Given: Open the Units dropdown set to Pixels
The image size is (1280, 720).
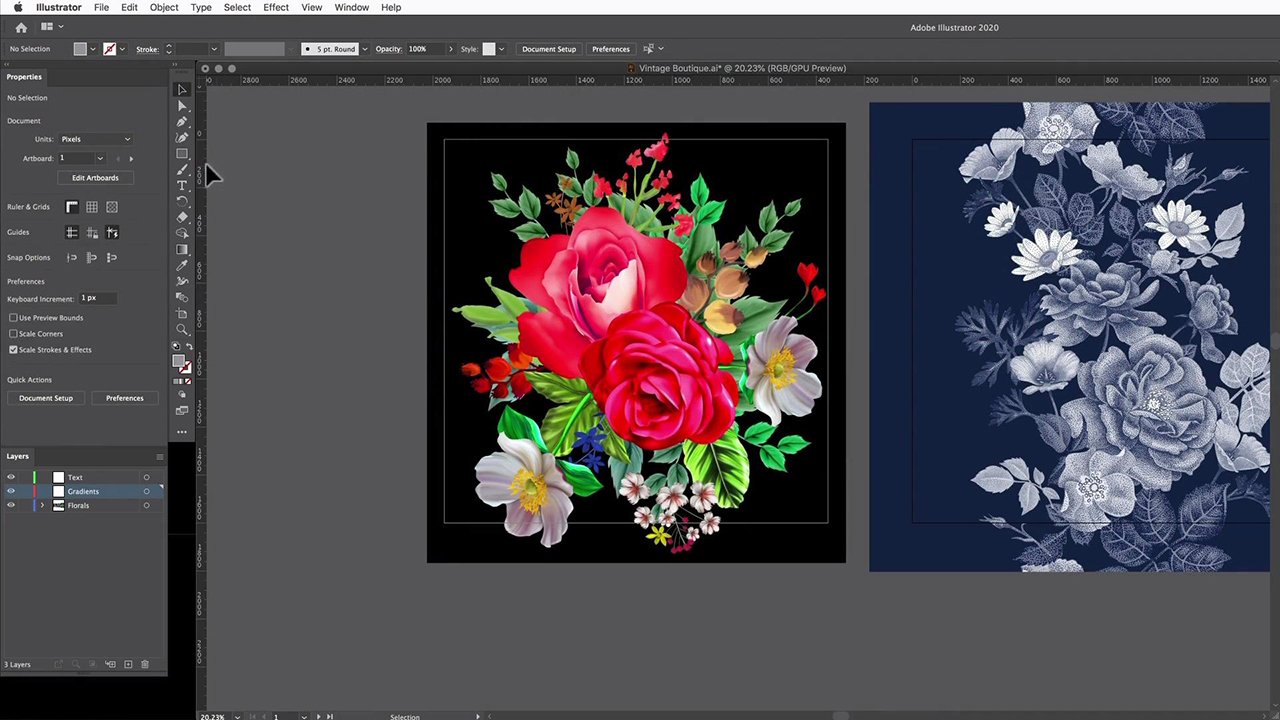Looking at the screenshot, I should click(96, 139).
